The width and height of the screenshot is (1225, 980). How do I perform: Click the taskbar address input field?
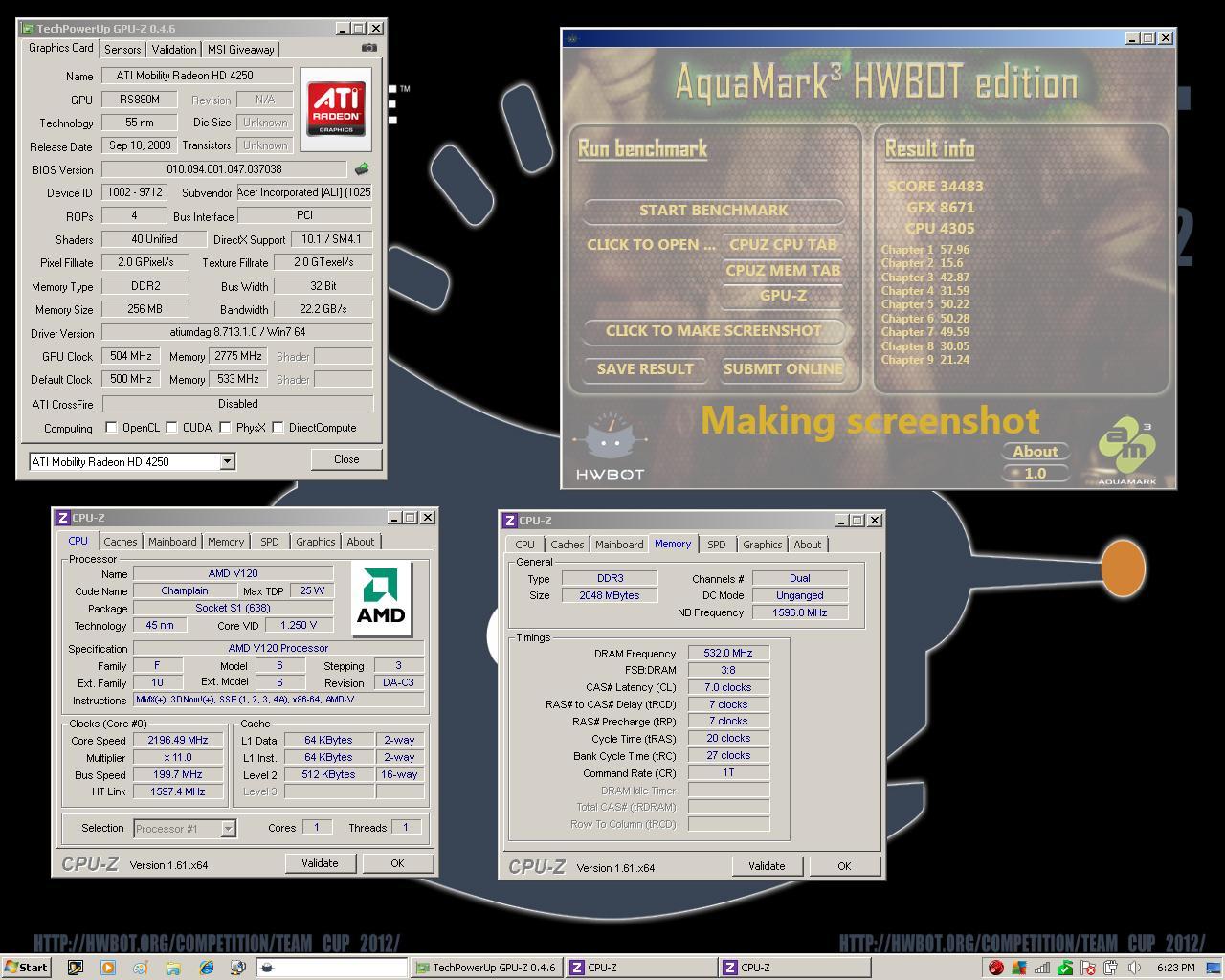tap(332, 968)
